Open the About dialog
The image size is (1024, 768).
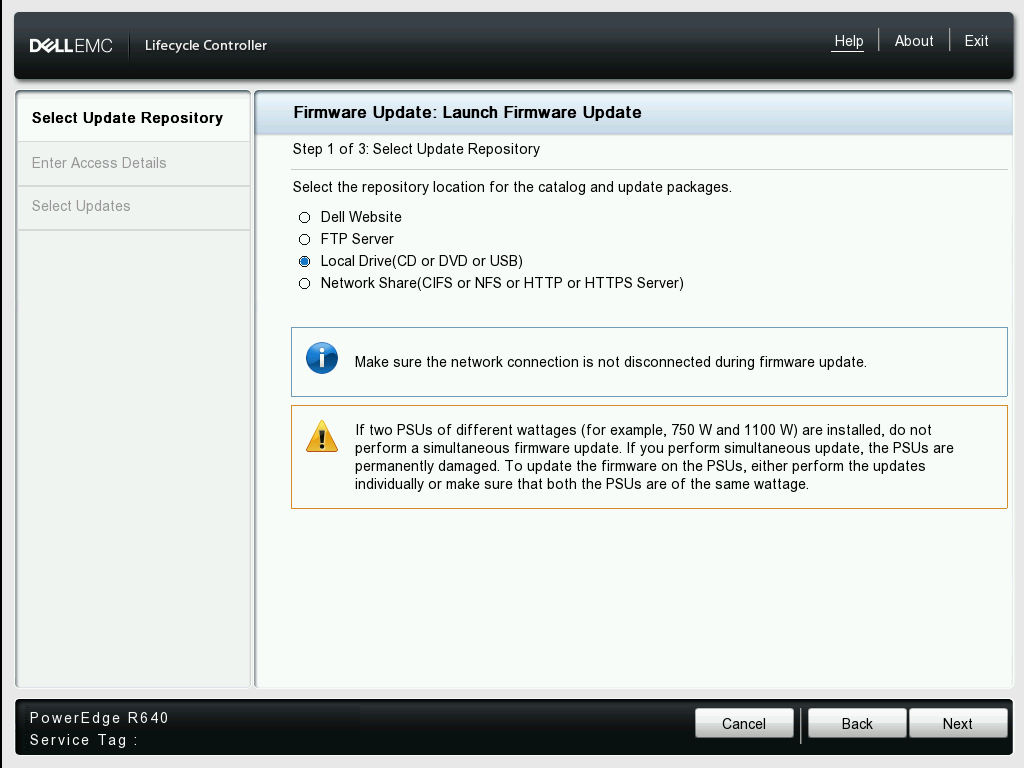click(913, 41)
